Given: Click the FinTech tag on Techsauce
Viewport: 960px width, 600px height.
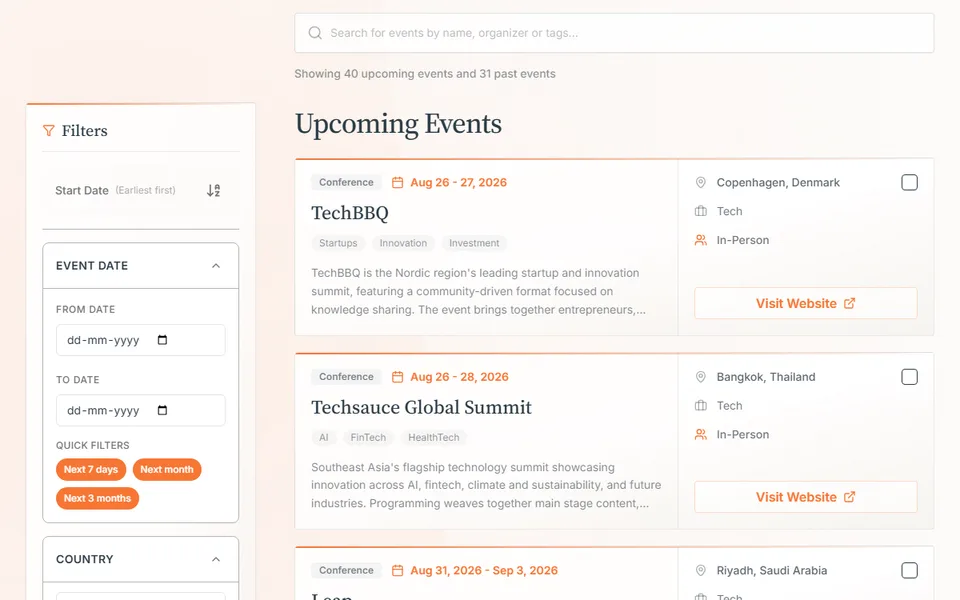Looking at the screenshot, I should point(368,437).
